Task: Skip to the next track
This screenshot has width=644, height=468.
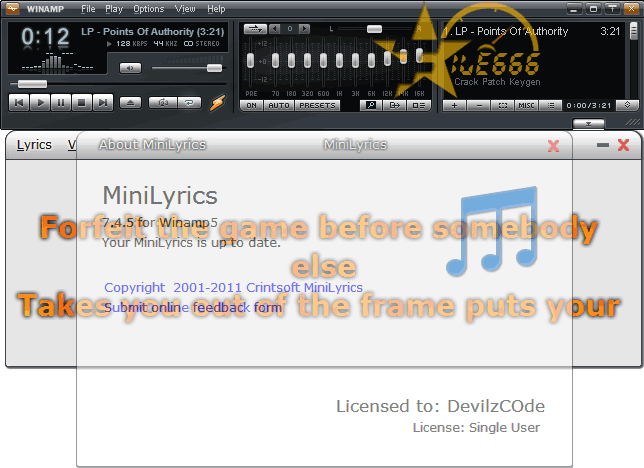Action: coord(103,103)
